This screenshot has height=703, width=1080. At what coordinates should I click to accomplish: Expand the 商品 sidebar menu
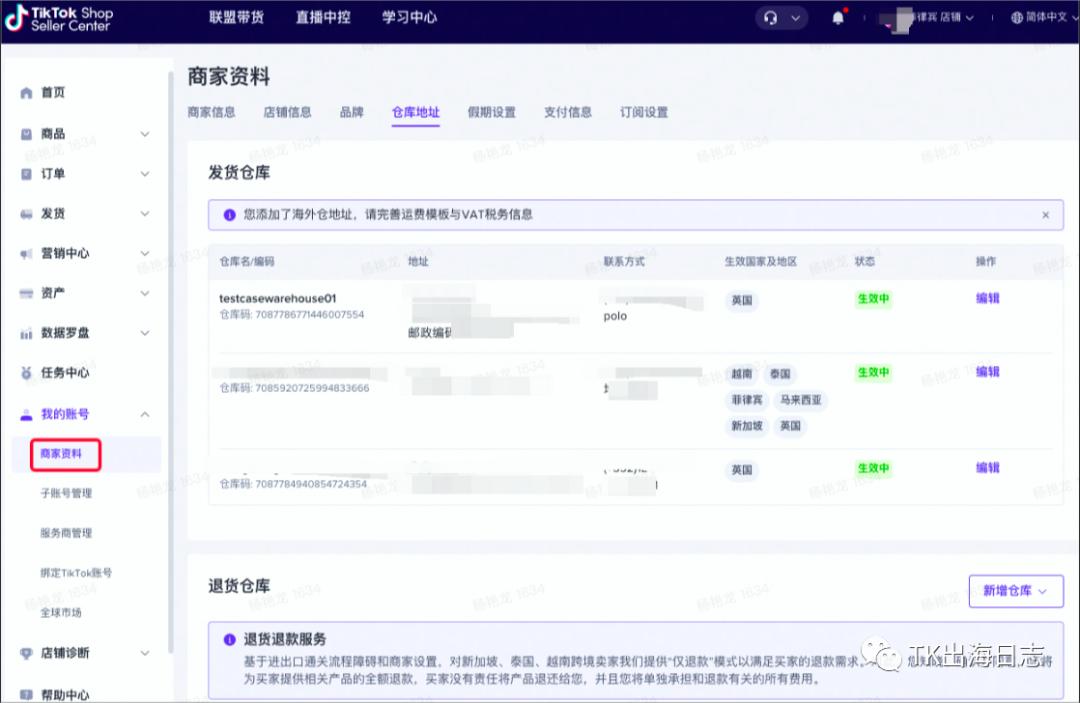[145, 134]
